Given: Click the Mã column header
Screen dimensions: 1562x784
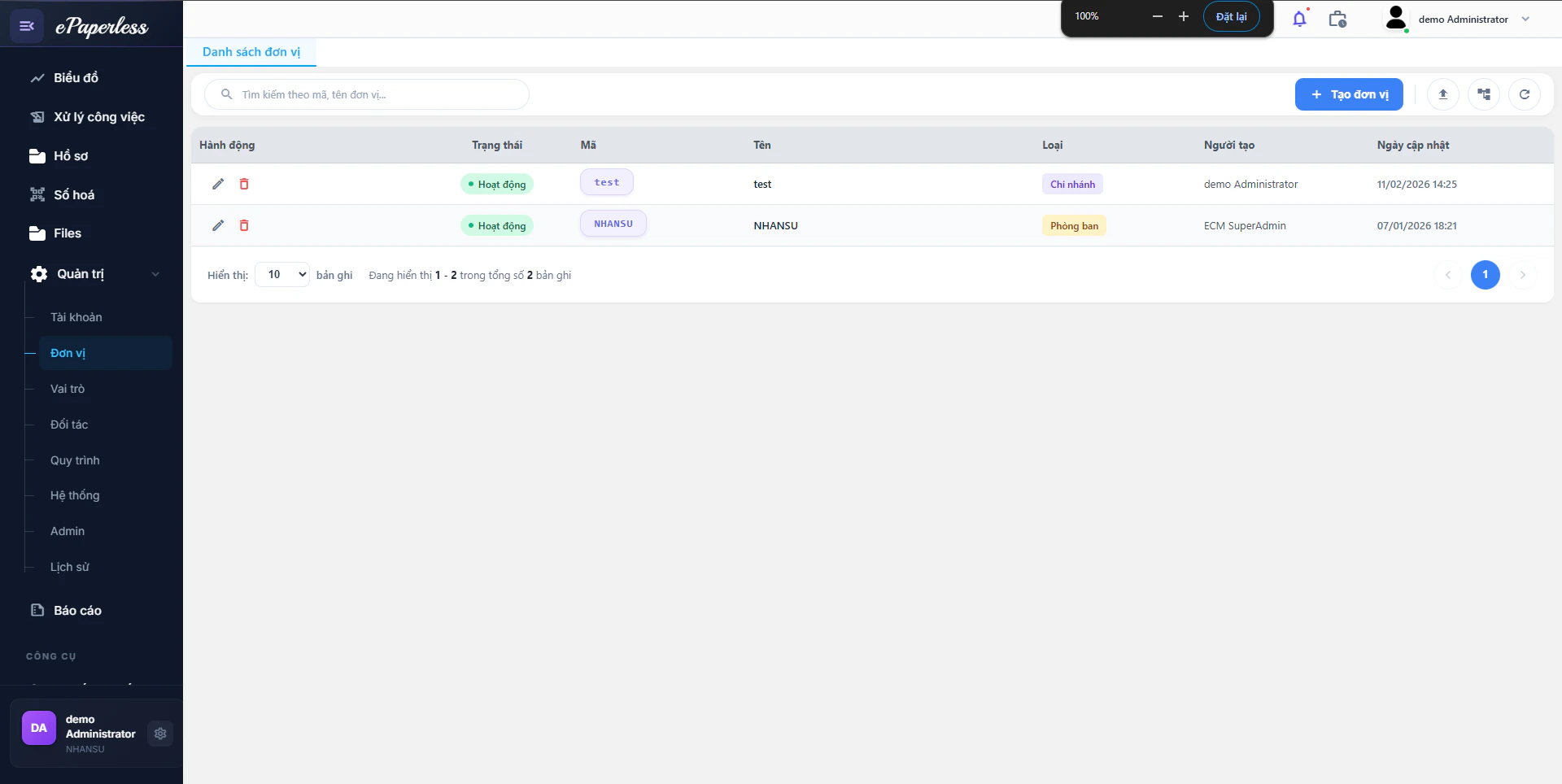Looking at the screenshot, I should (588, 146).
